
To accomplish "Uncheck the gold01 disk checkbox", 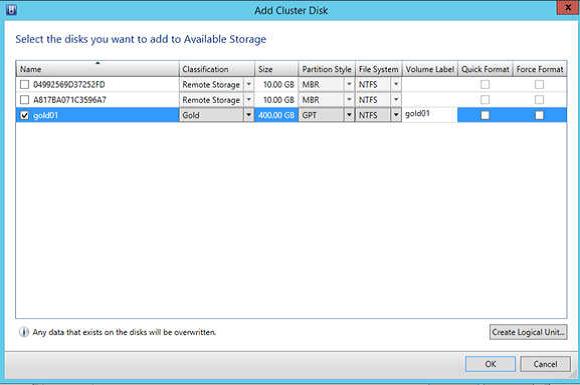I will click(24, 115).
